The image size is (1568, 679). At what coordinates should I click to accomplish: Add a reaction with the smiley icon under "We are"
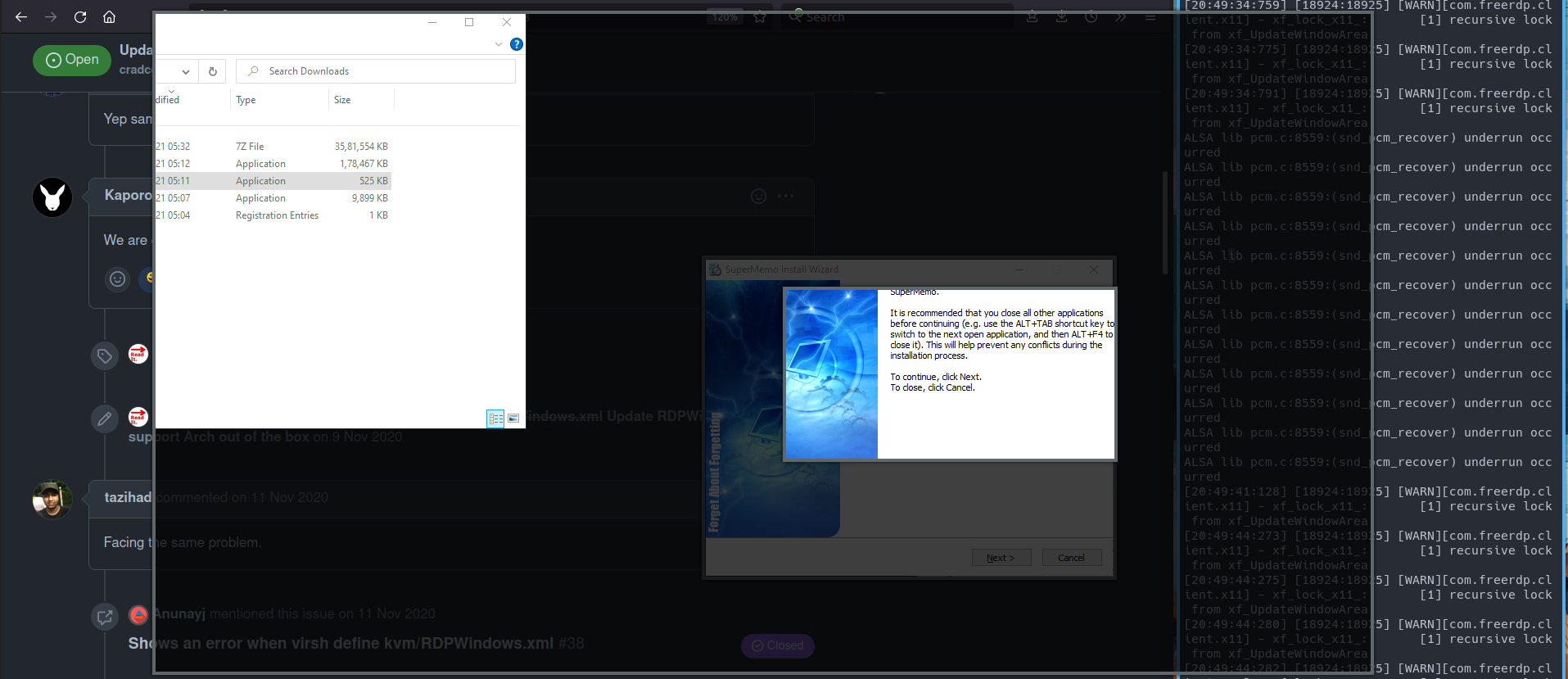118,278
